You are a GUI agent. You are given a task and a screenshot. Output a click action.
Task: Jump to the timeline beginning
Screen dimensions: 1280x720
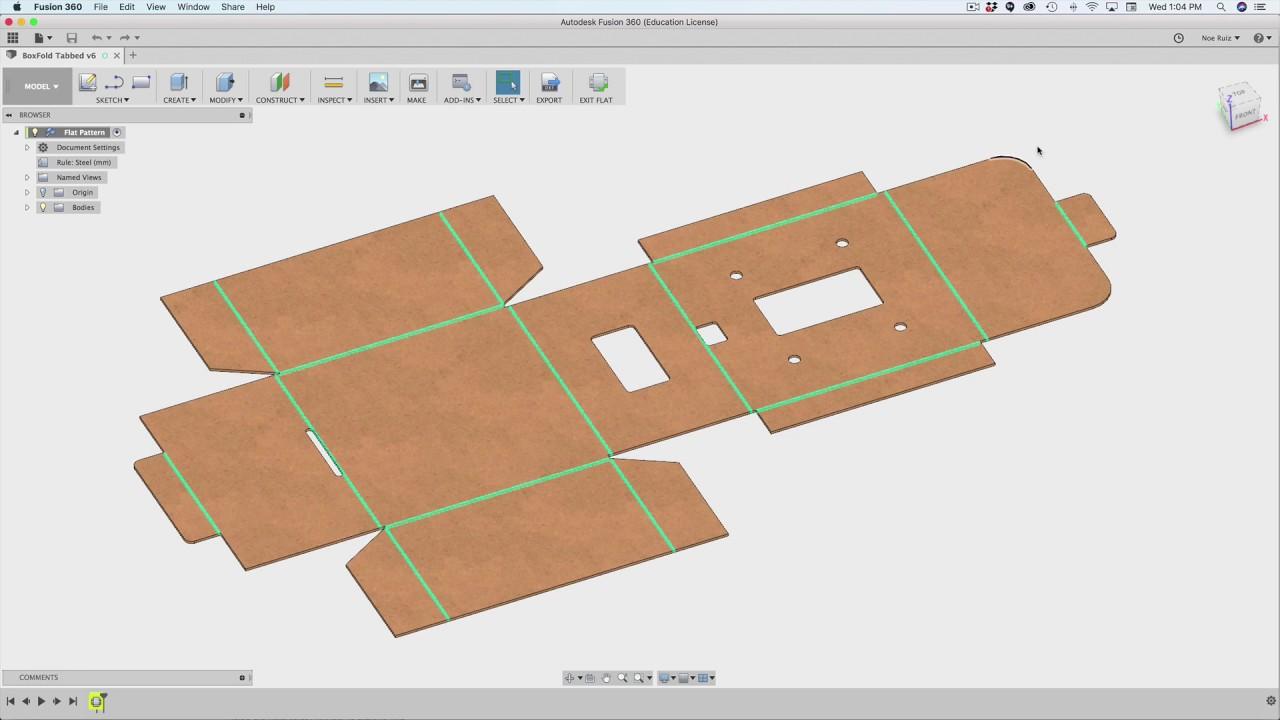click(x=10, y=702)
